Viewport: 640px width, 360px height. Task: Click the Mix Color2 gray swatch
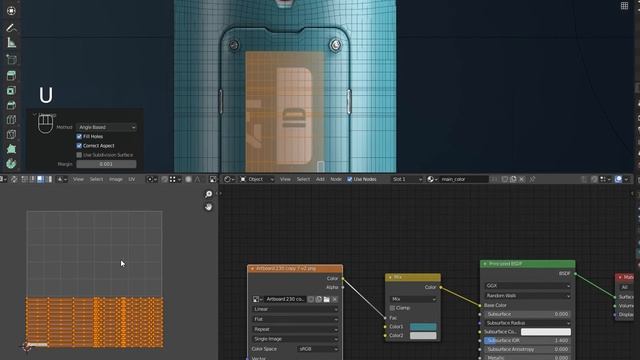point(423,336)
